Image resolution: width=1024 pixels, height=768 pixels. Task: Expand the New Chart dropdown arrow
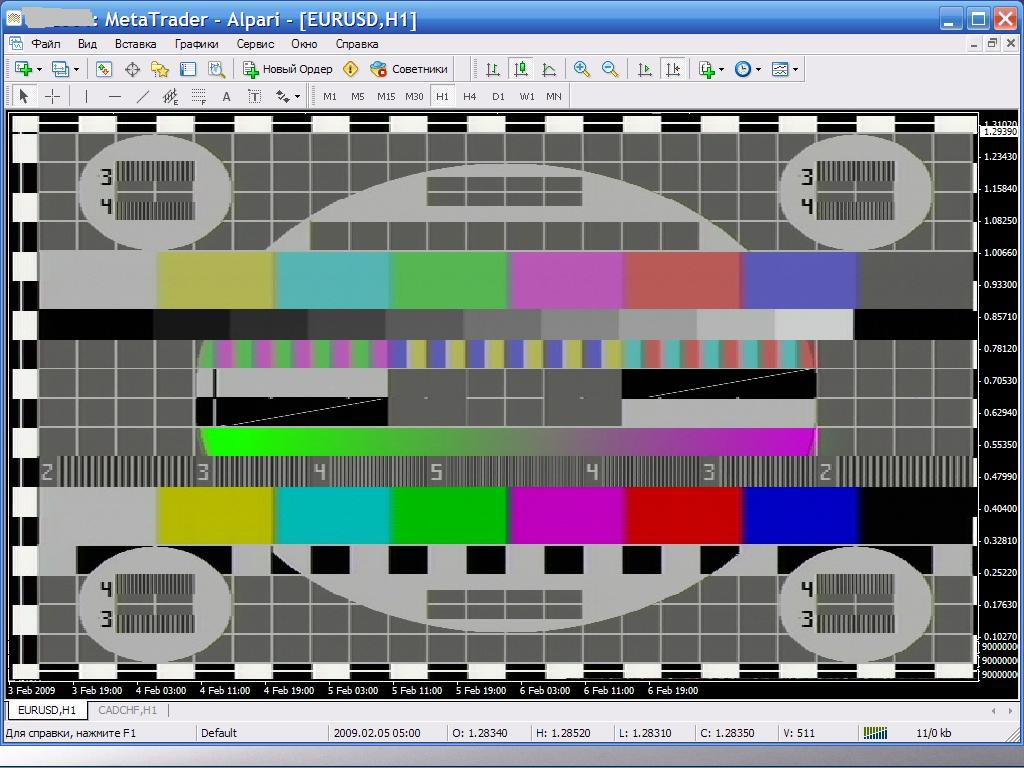(x=39, y=69)
